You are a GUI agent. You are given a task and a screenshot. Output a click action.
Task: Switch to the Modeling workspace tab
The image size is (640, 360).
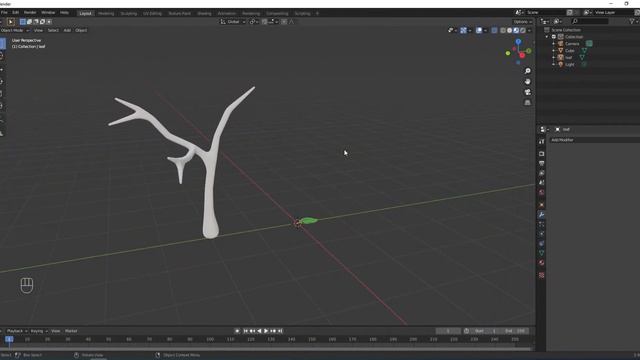(x=106, y=13)
